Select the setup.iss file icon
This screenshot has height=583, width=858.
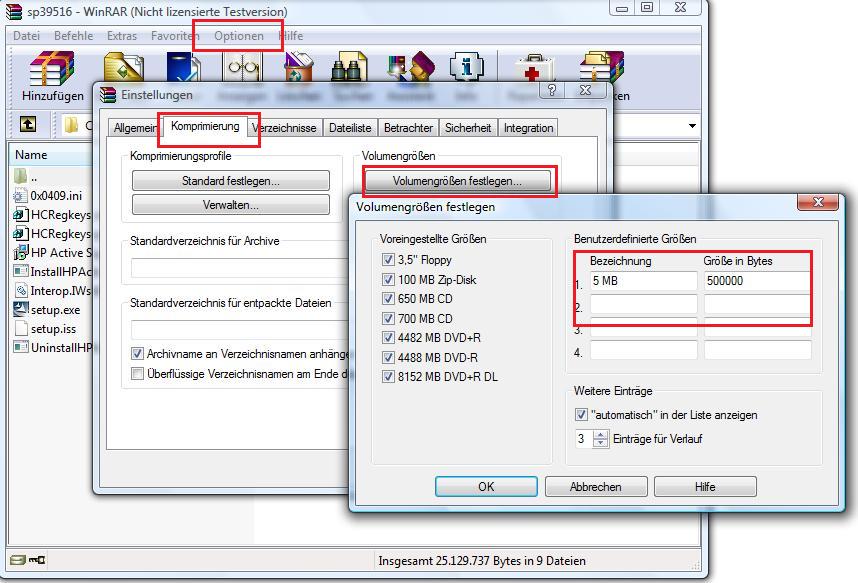(x=21, y=328)
